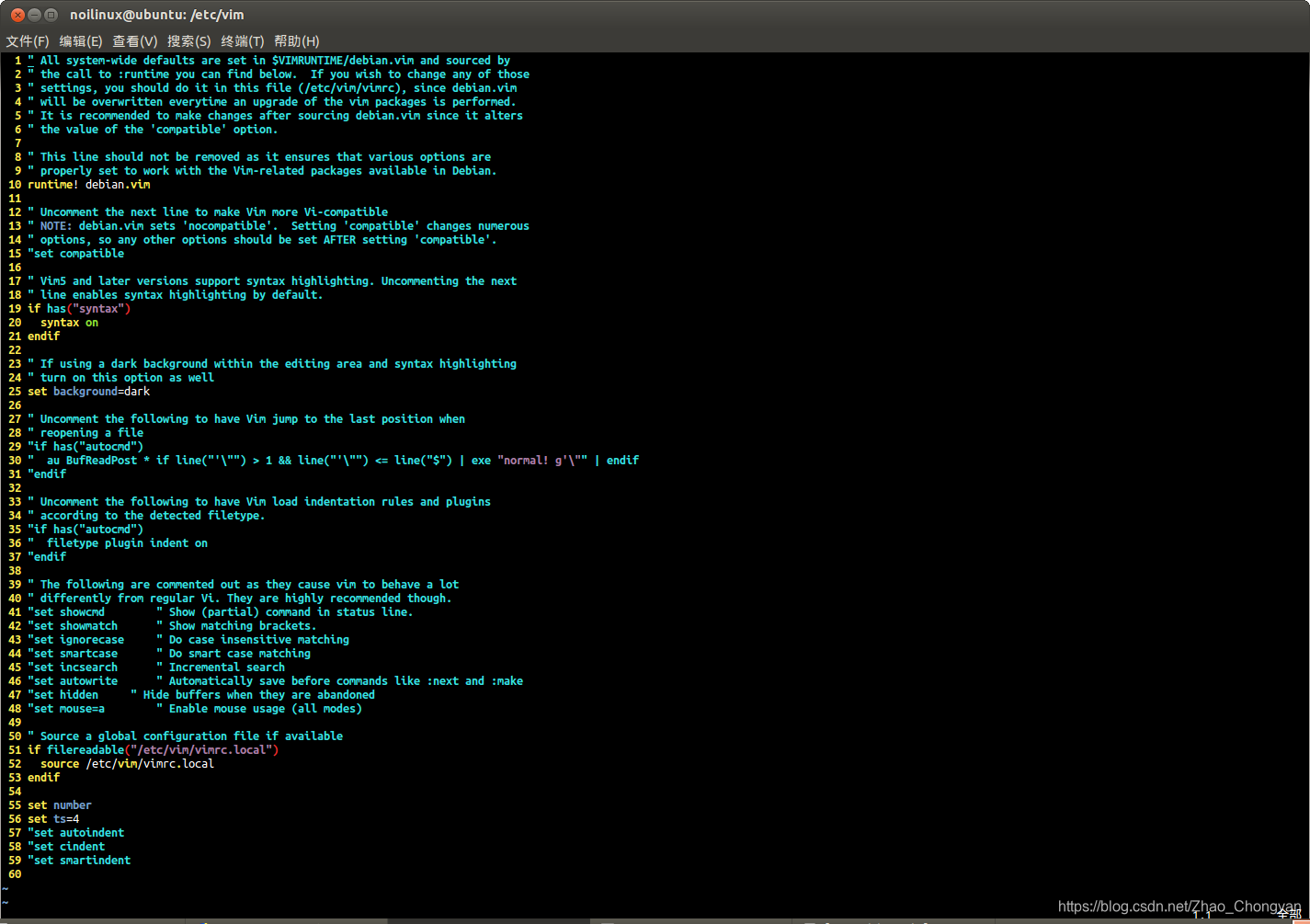The image size is (1310, 924).
Task: Click the '"set autowrite' line
Action: click(x=275, y=681)
